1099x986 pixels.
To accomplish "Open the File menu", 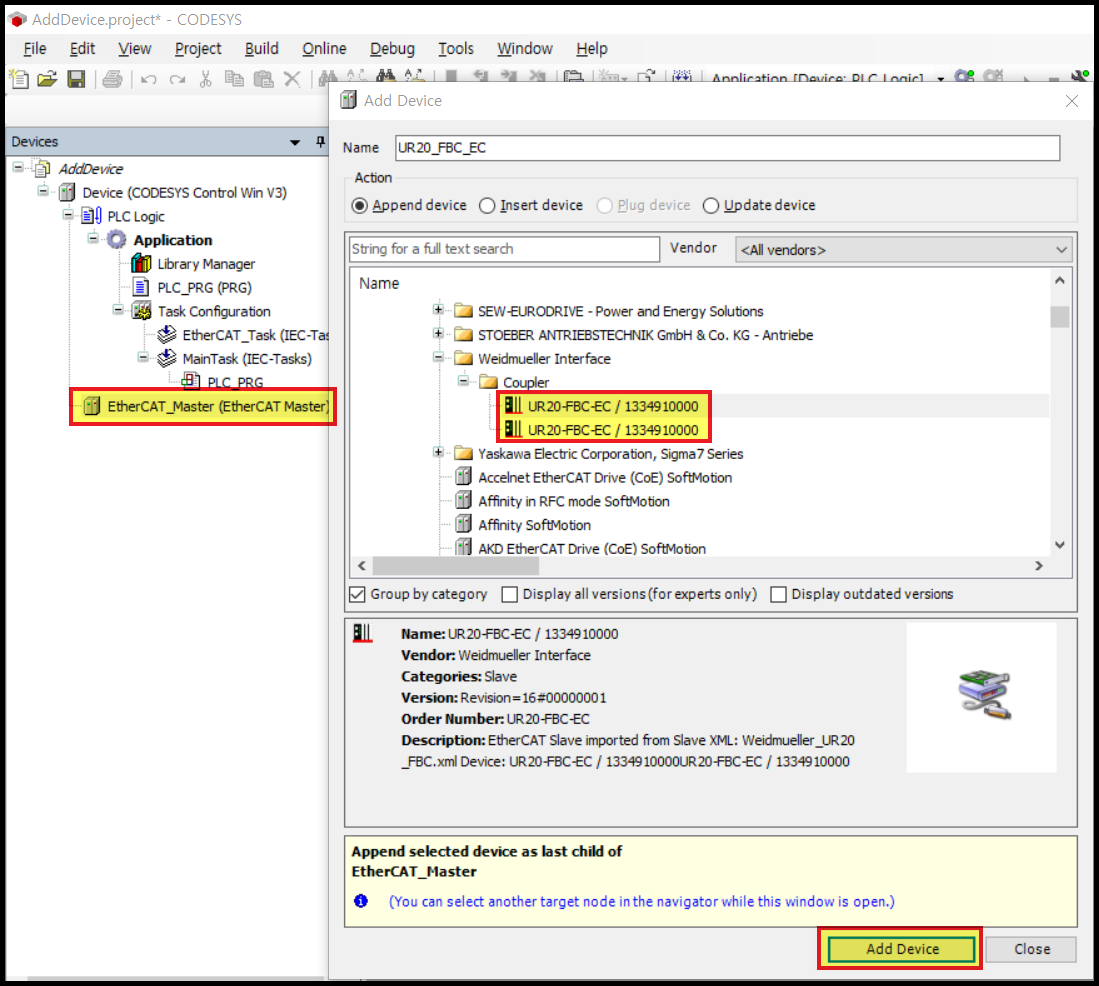I will [x=35, y=48].
